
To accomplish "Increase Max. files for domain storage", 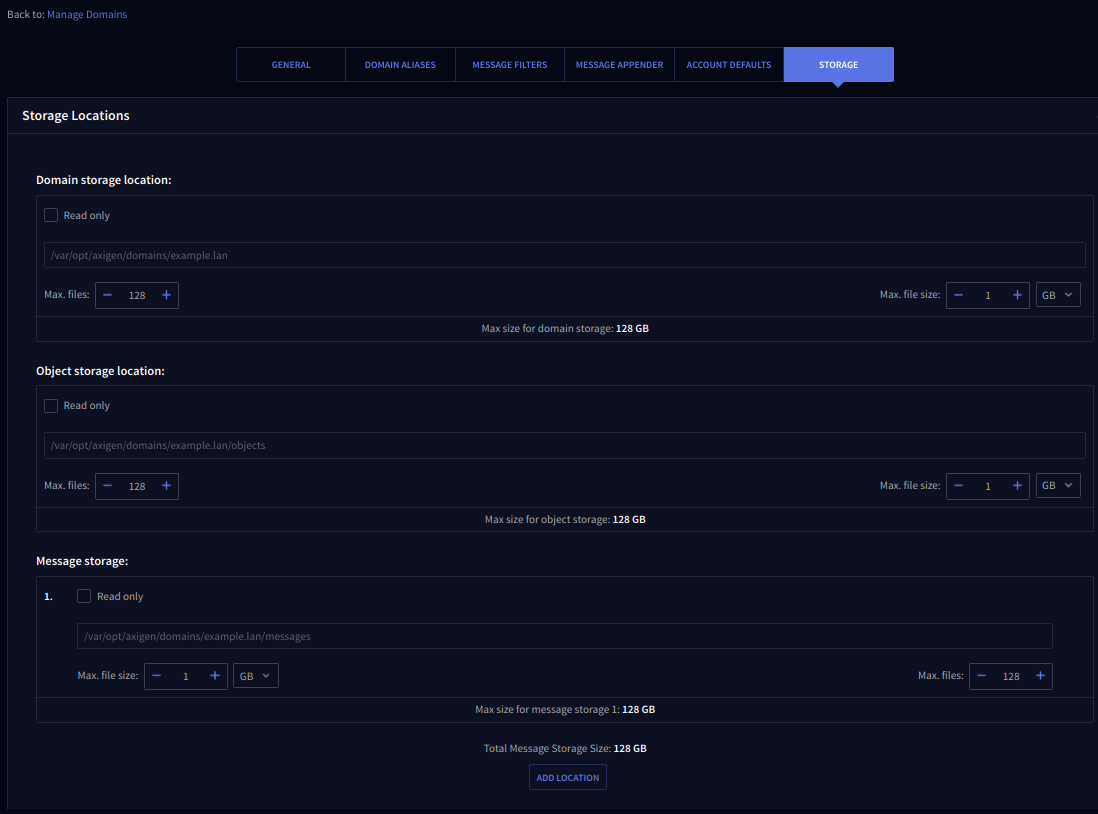I will (x=166, y=295).
